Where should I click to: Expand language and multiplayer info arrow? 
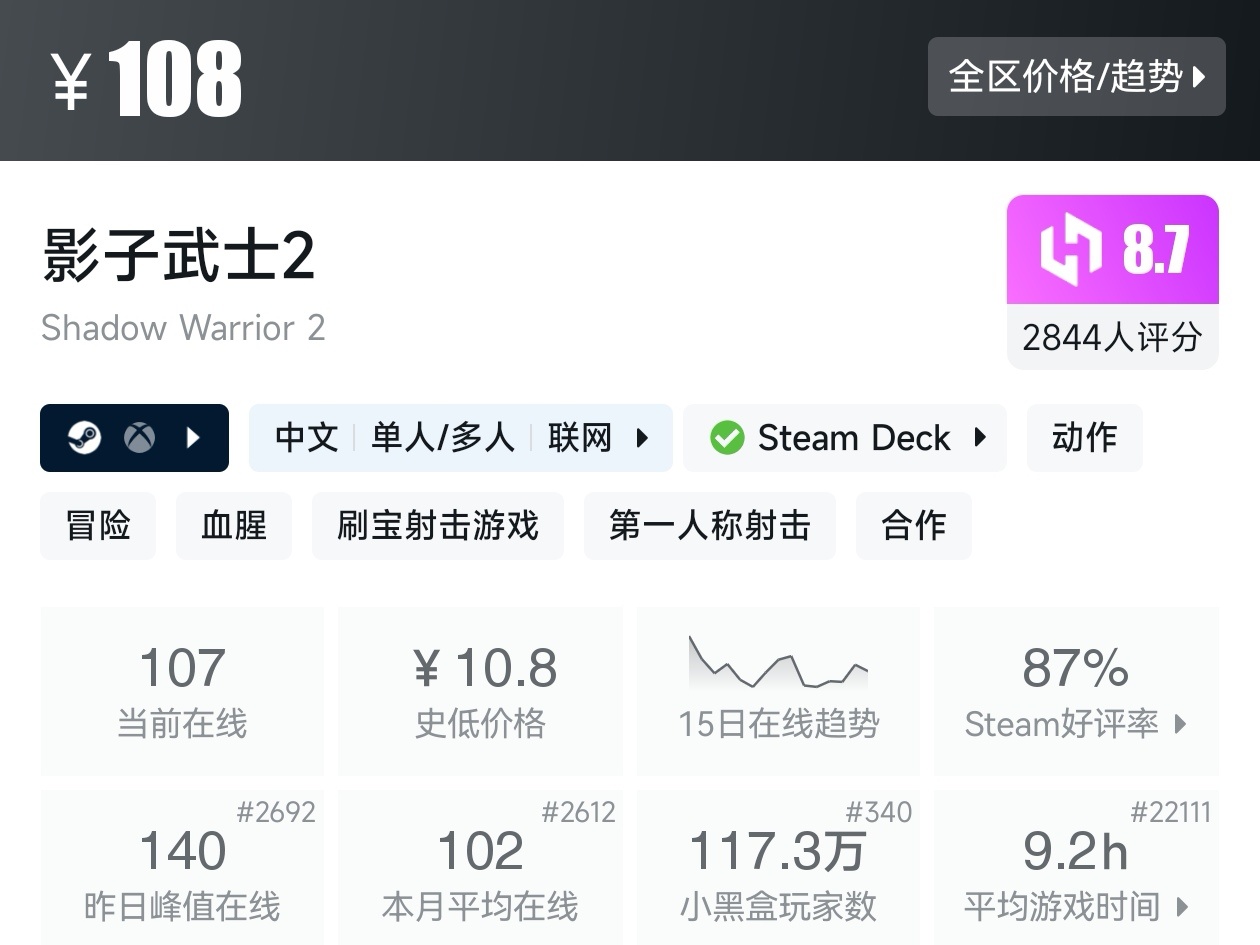coord(642,437)
